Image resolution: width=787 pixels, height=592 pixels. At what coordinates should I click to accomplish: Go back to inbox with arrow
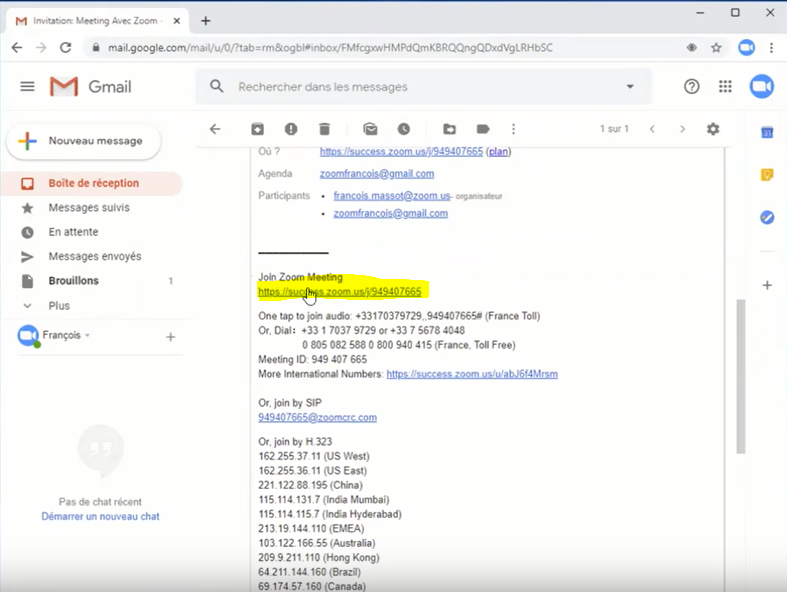tap(215, 129)
